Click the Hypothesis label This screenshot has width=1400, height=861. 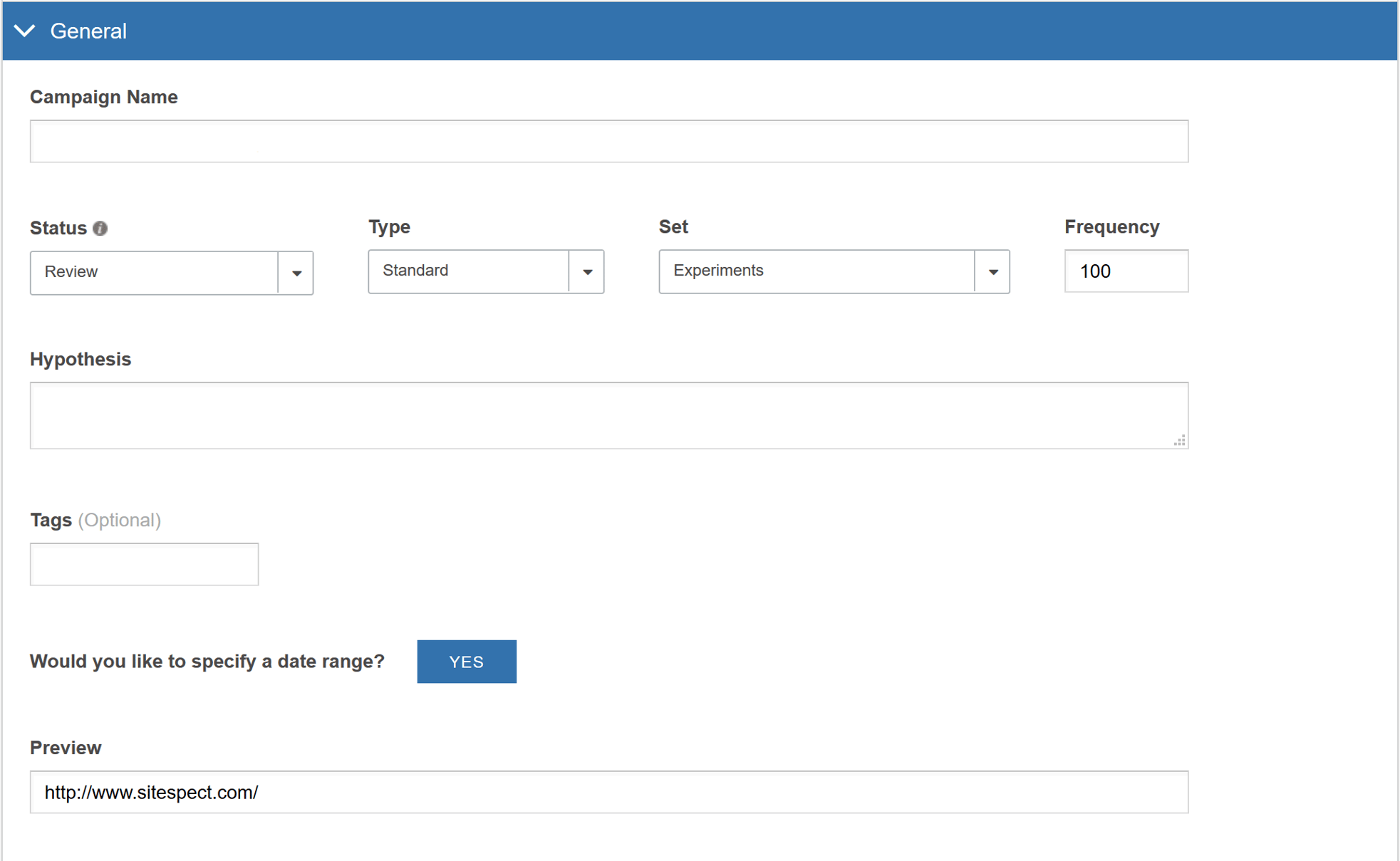click(81, 359)
